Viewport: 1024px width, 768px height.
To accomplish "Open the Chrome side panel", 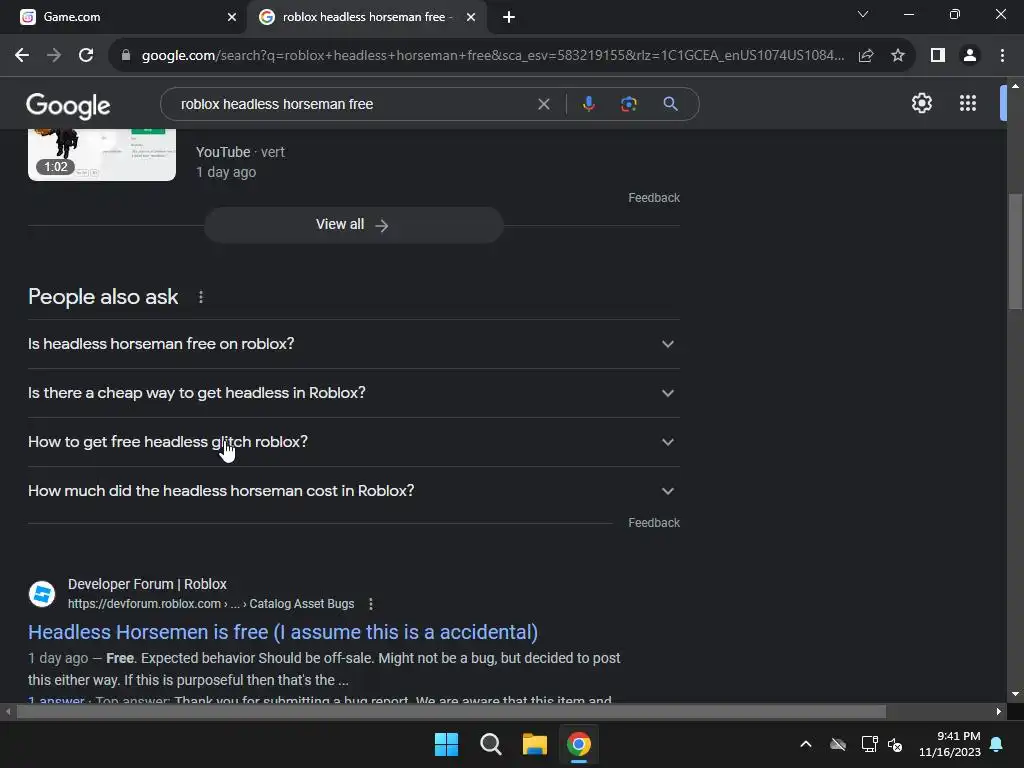I will (x=938, y=56).
